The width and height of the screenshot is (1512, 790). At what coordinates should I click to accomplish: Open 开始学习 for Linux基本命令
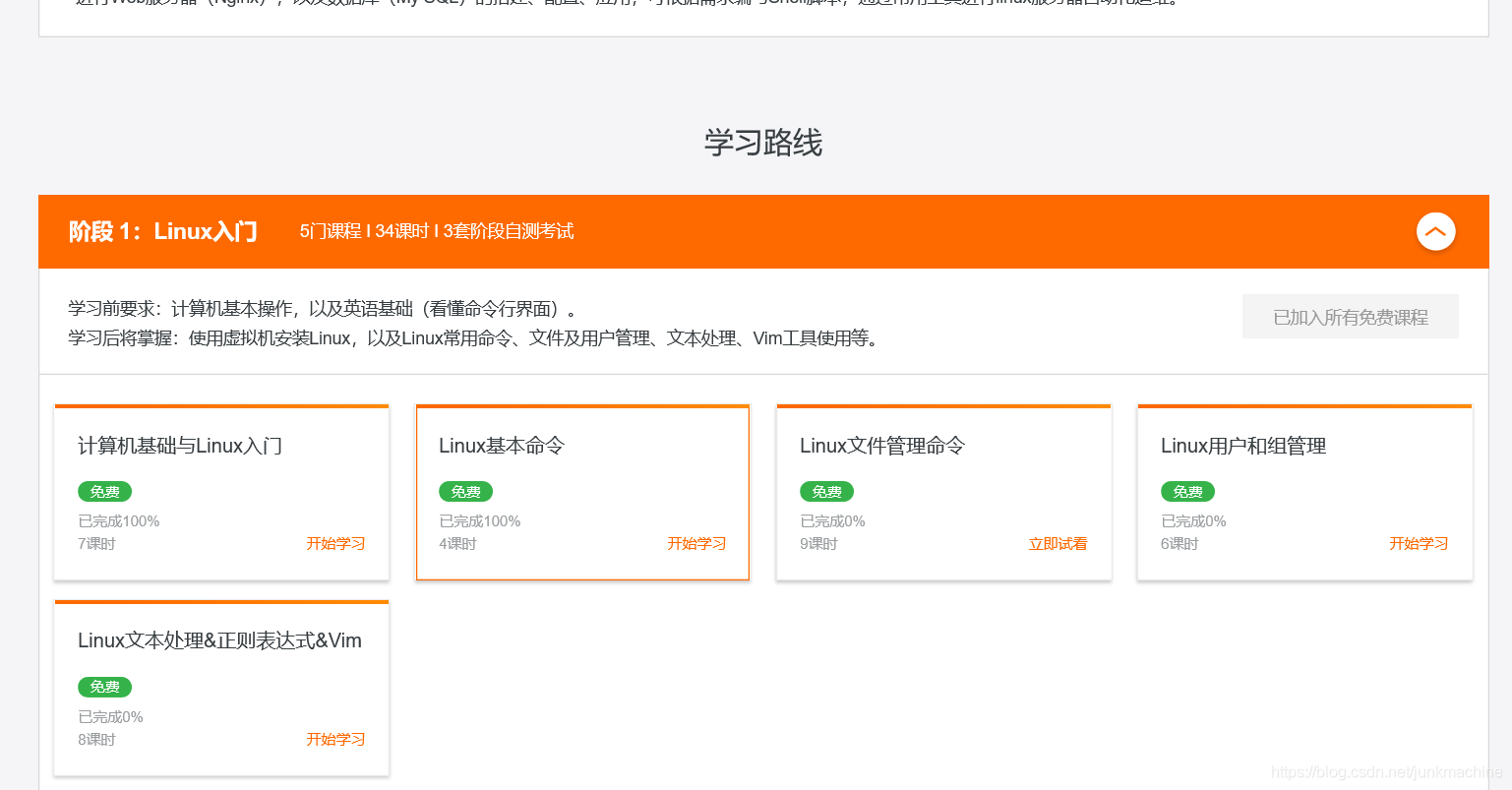pos(696,543)
